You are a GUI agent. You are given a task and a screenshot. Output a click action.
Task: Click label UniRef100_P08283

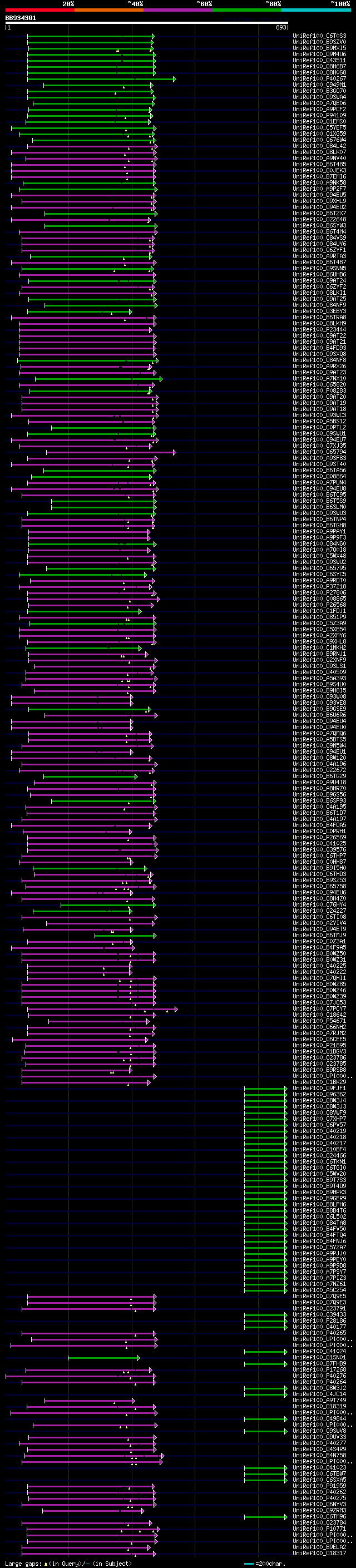click(319, 391)
